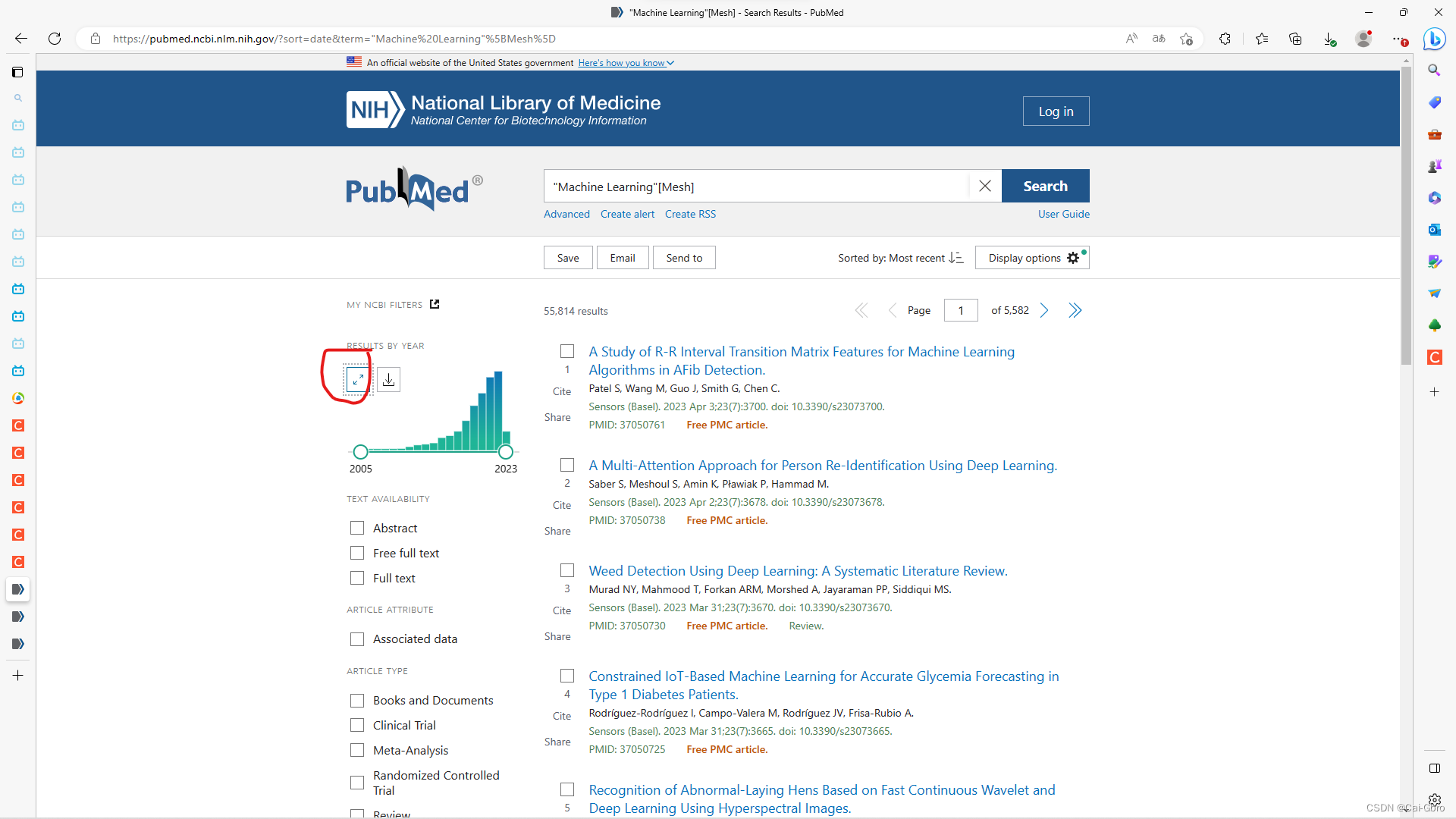Open My NCBI Filters external link icon
Image resolution: width=1456 pixels, height=819 pixels.
(435, 304)
